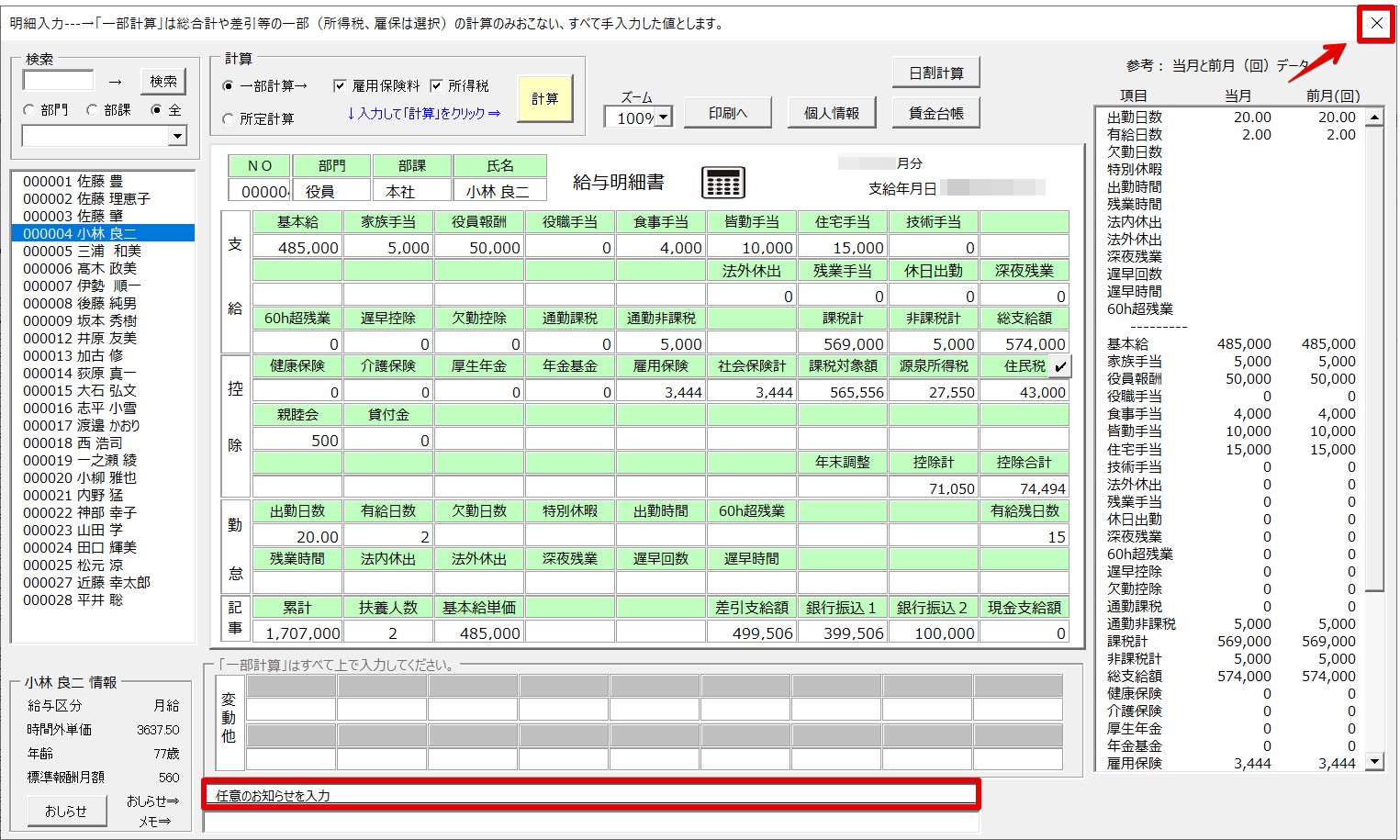Select employee 000005 三浦 和美
Screen dimensions: 1400x840
point(83,252)
